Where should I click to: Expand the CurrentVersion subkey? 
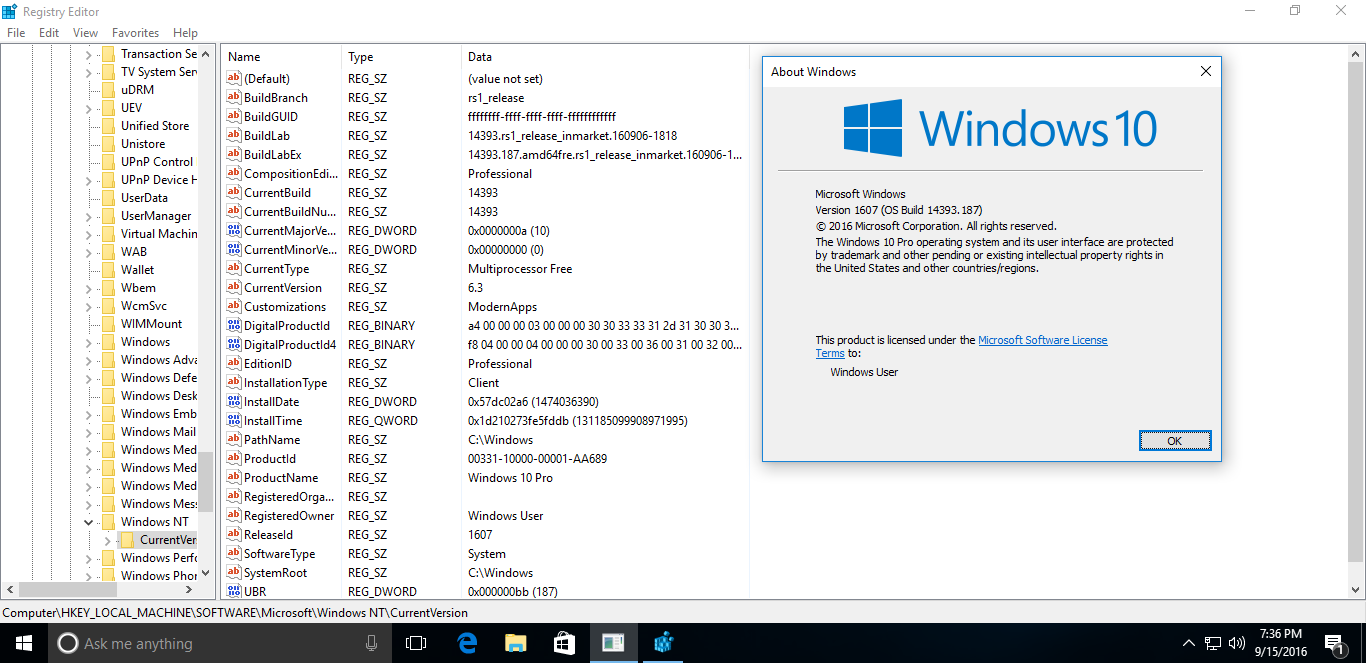(107, 540)
